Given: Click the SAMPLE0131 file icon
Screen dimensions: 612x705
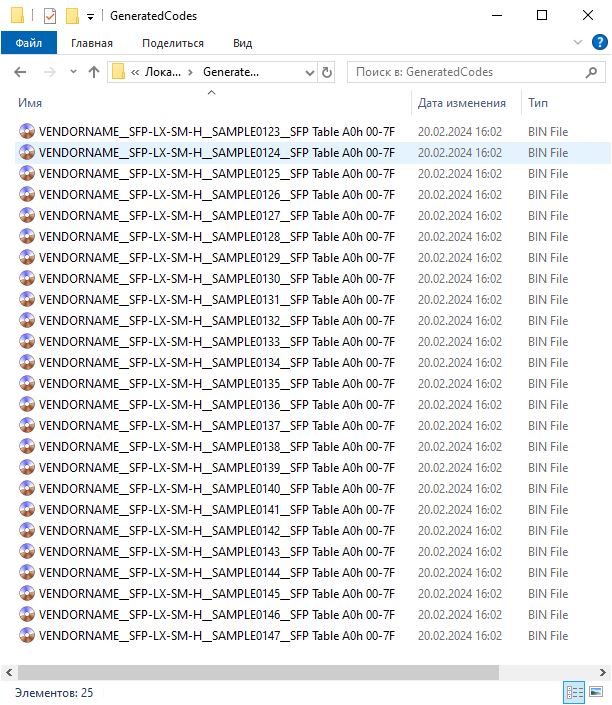Looking at the screenshot, I should pos(27,299).
